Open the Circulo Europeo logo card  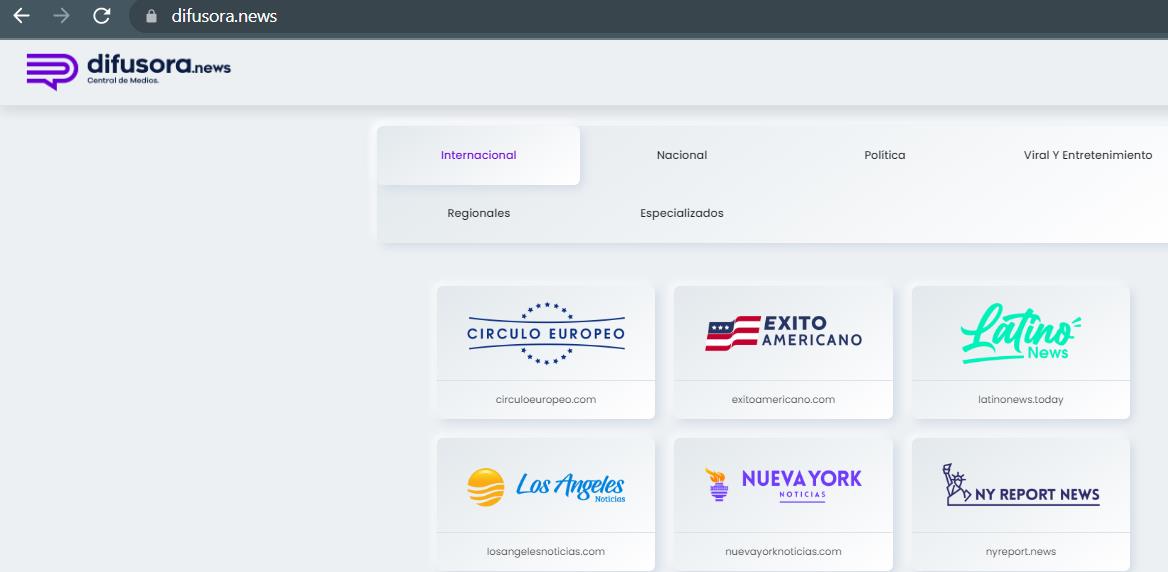pos(546,333)
